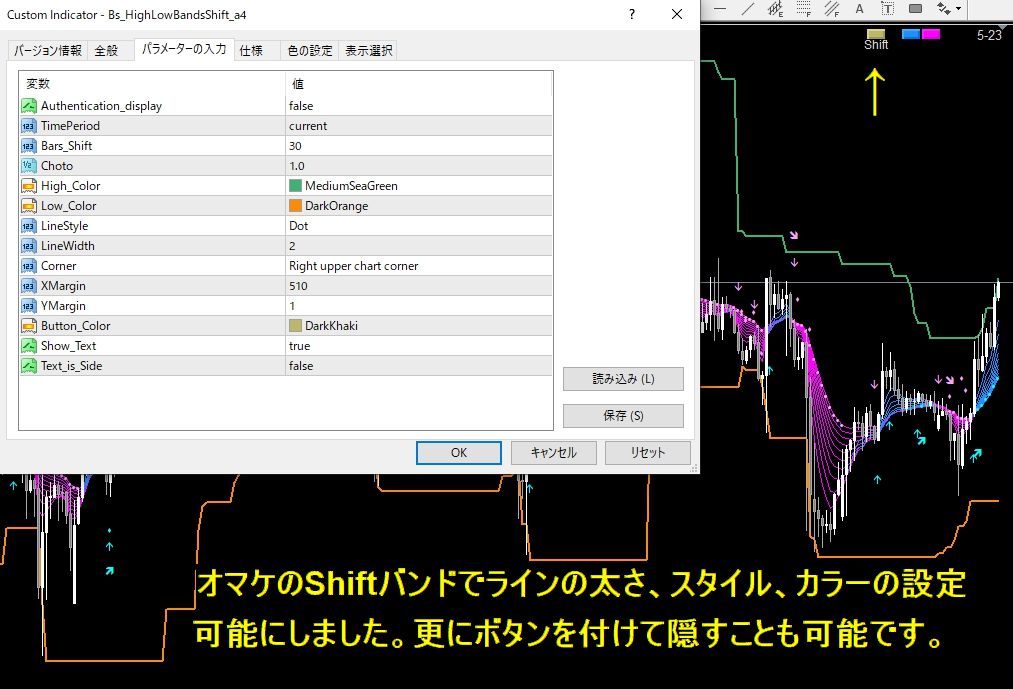This screenshot has width=1013, height=689.
Task: Click the Choto value 1.0
Action: pyautogui.click(x=297, y=165)
